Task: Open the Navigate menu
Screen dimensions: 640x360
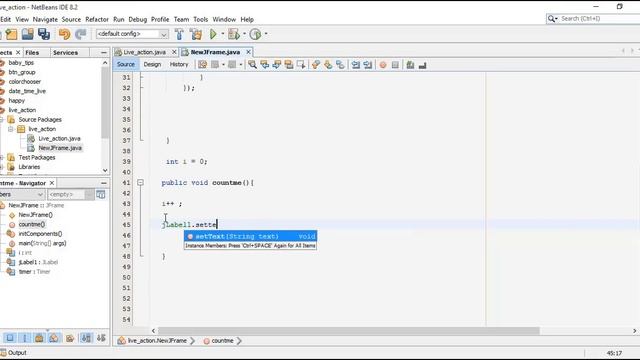Action: pyautogui.click(x=45, y=19)
